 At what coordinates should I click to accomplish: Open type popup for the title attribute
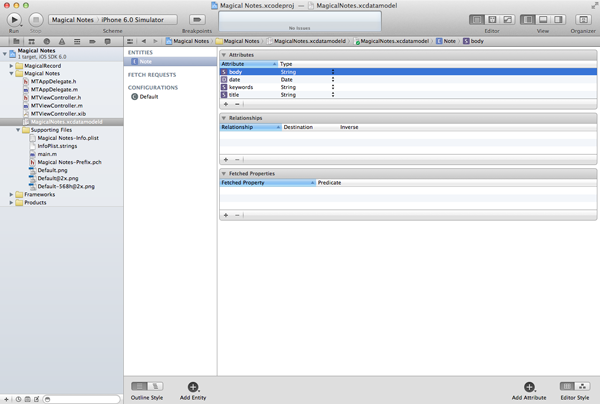pyautogui.click(x=333, y=95)
